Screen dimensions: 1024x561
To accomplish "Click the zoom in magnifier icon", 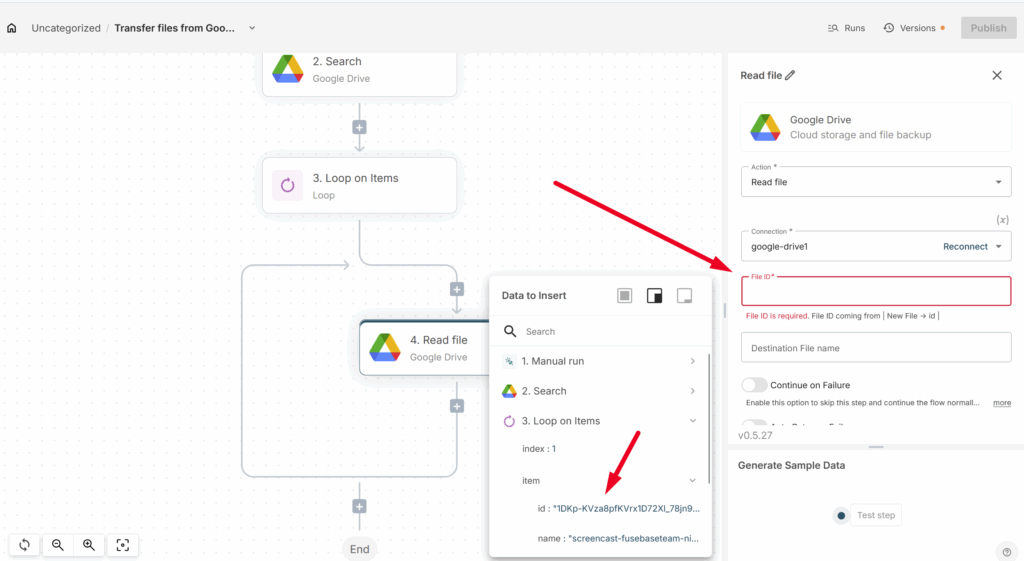I will [x=89, y=545].
